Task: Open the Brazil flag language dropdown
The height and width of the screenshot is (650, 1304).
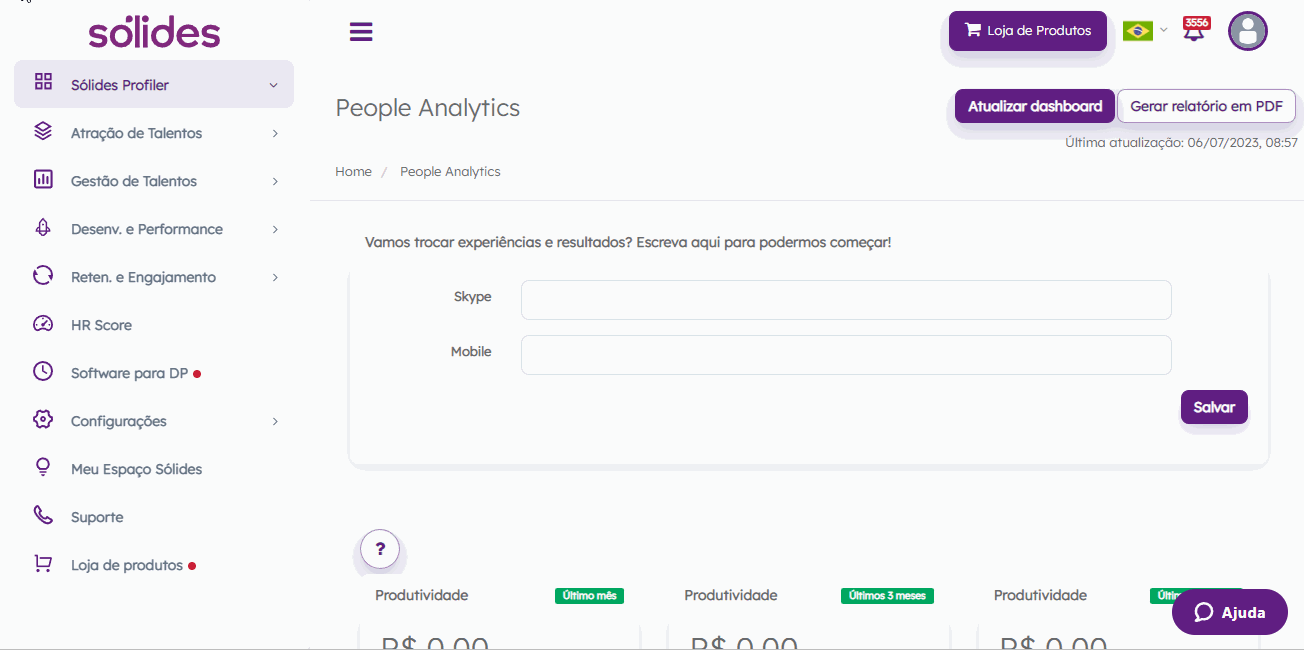Action: (x=1145, y=31)
